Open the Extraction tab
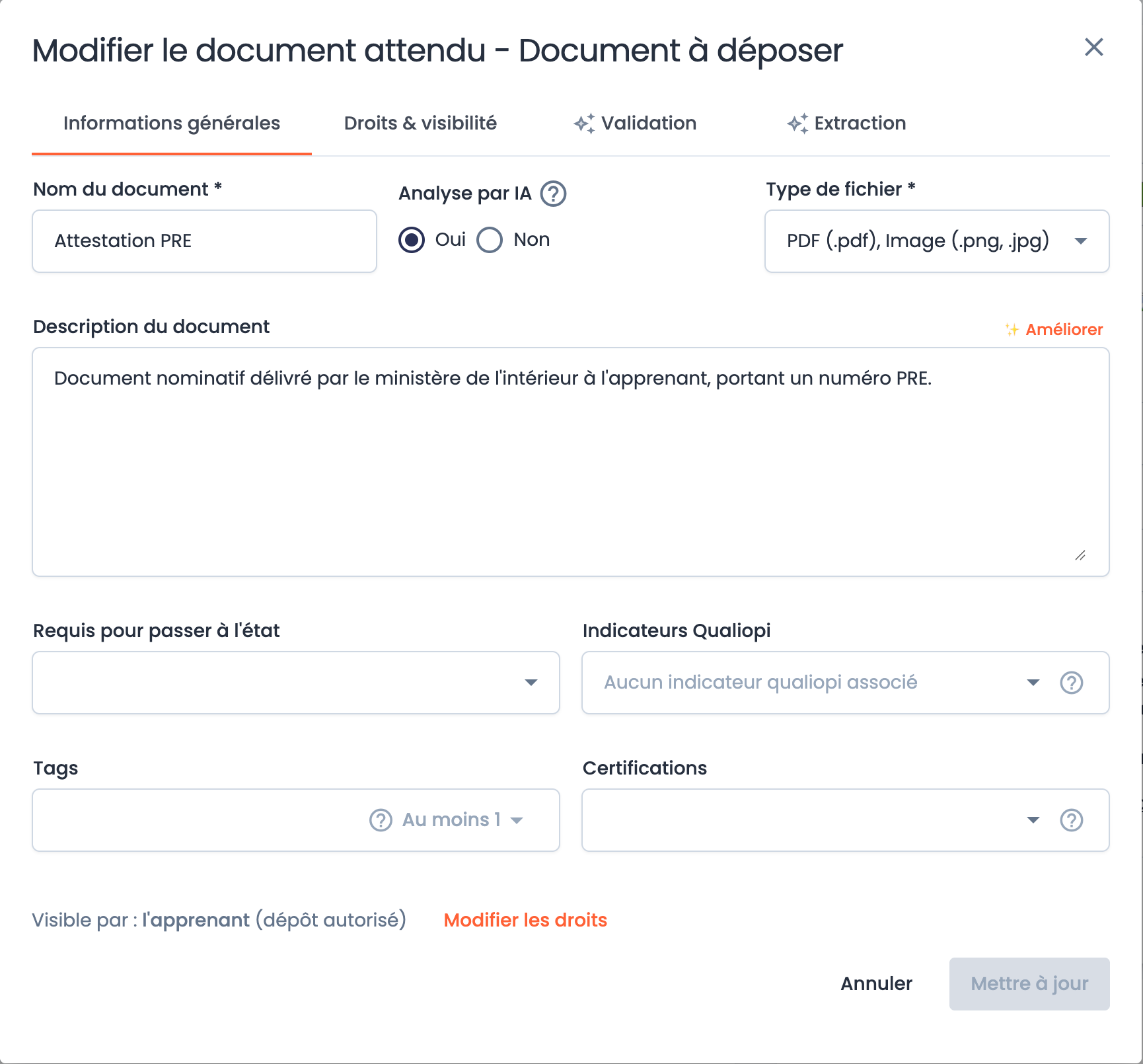The image size is (1143, 1064). (x=846, y=123)
